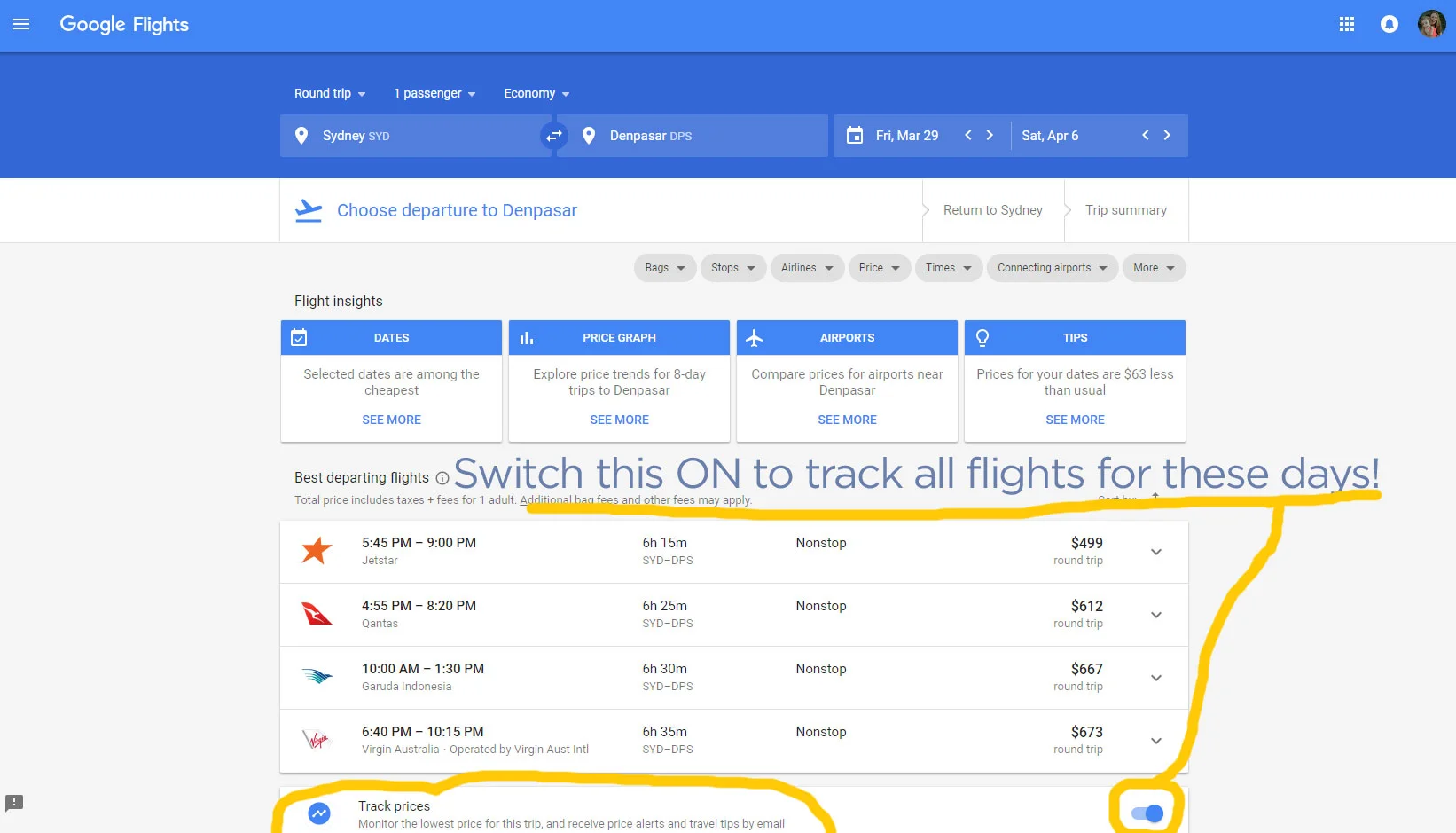Send feedback using the bottom-left icon

tap(14, 803)
